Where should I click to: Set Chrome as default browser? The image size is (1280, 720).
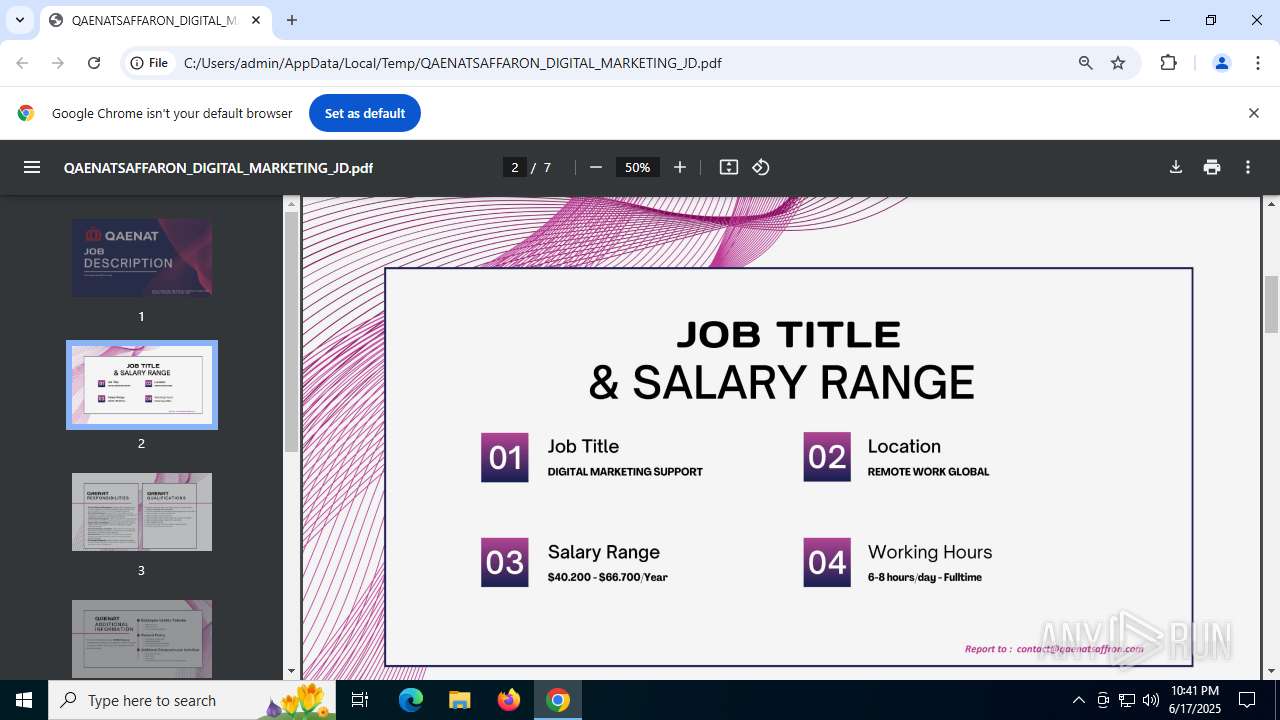365,113
